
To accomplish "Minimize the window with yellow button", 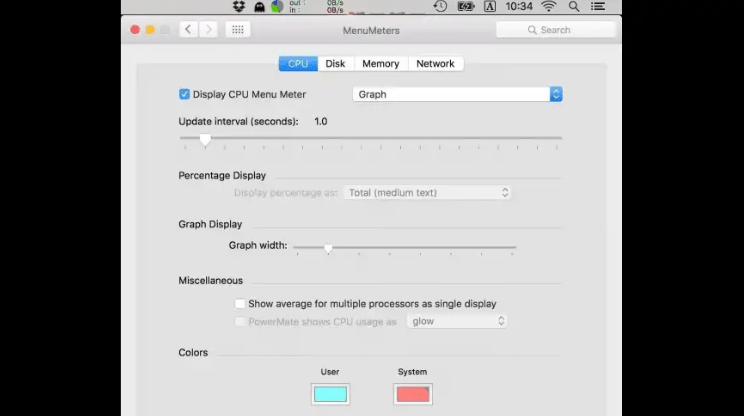I will (x=150, y=30).
